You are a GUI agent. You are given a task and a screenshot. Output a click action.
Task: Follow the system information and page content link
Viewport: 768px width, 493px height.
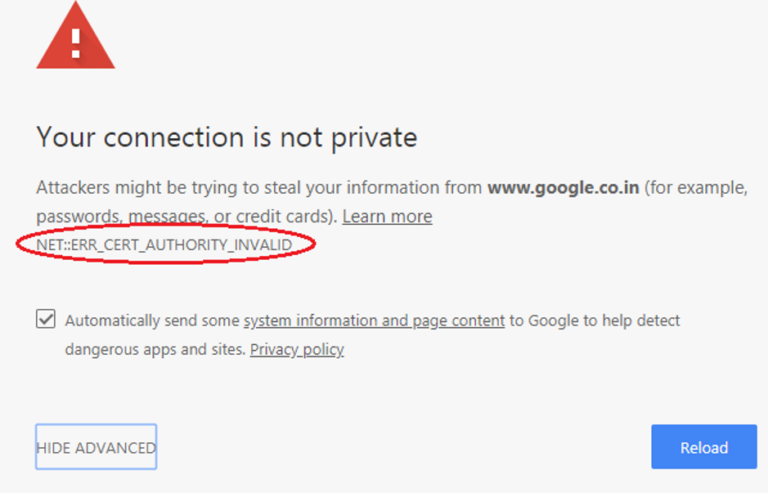374,321
